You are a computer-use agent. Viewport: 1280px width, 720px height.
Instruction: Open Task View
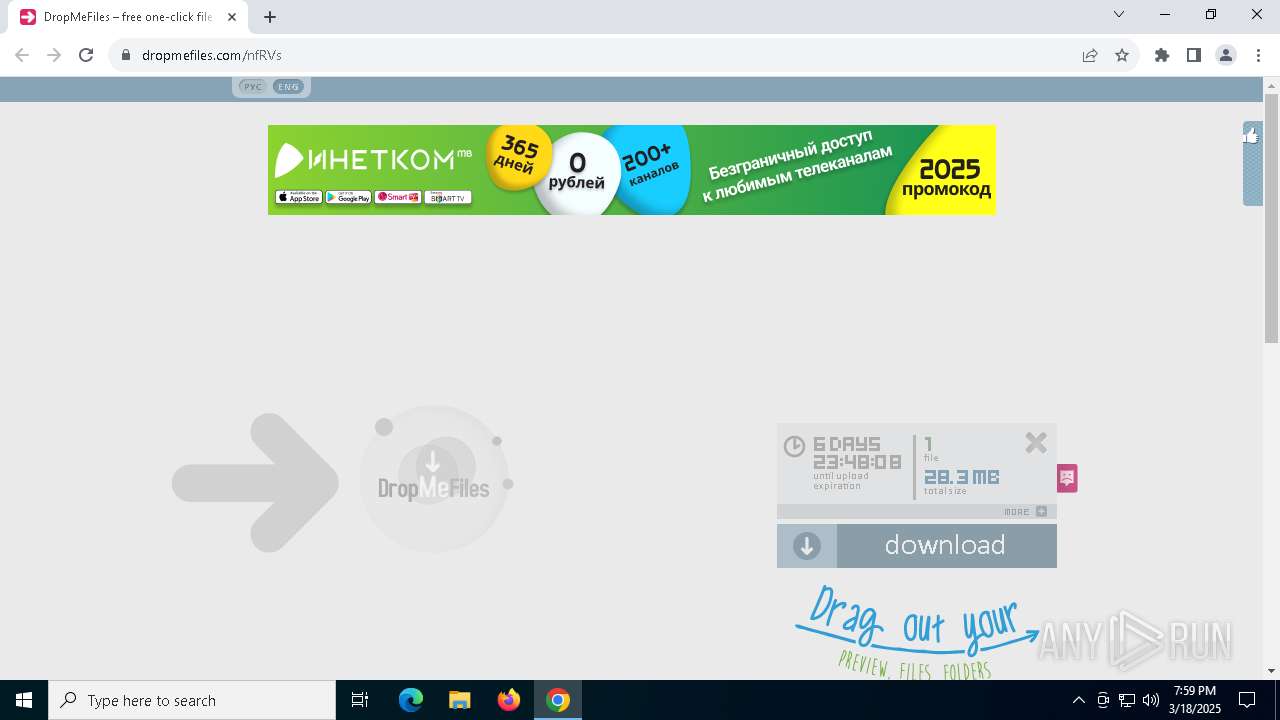[360, 700]
